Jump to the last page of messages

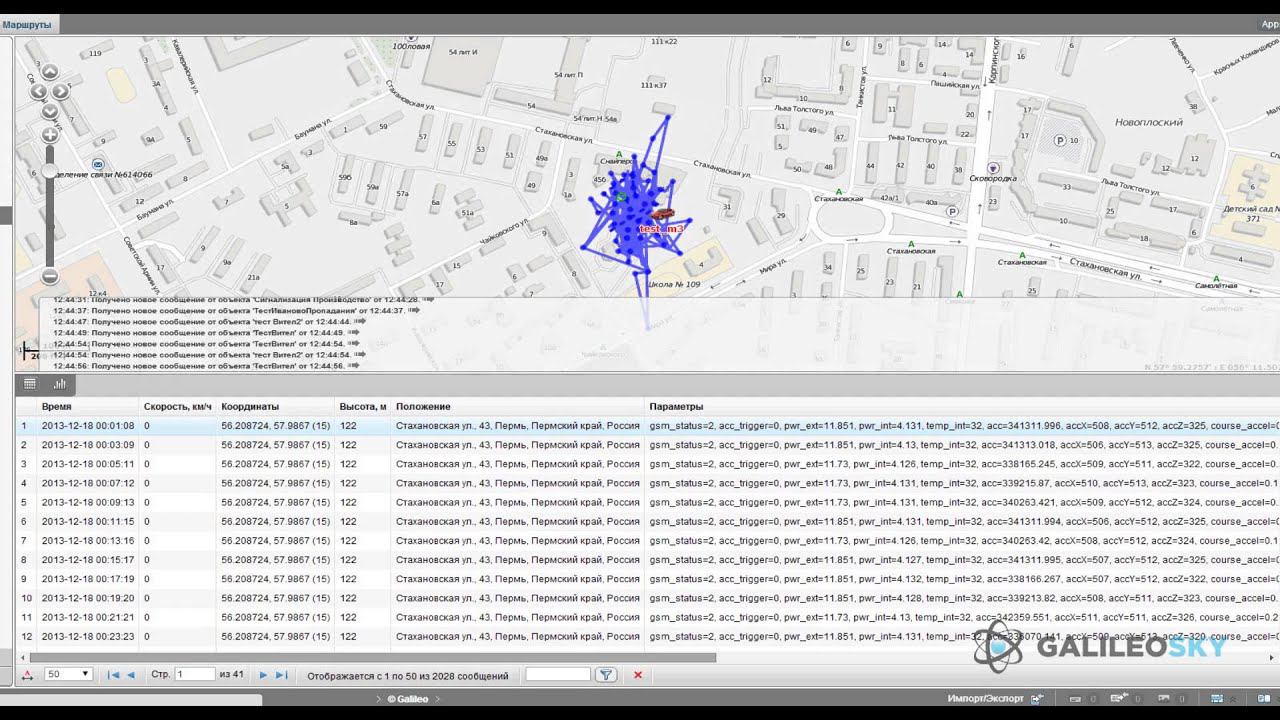[x=281, y=675]
